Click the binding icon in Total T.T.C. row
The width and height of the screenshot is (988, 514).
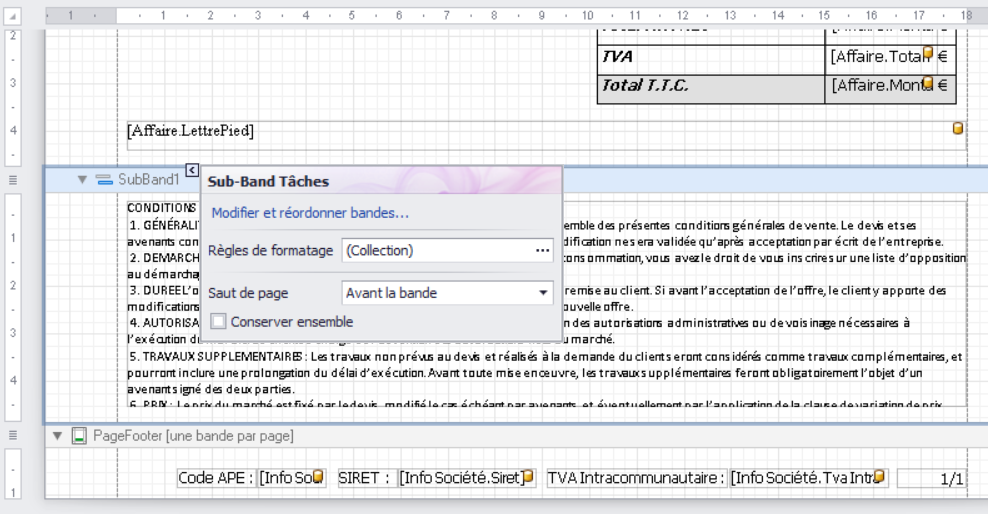tap(928, 83)
